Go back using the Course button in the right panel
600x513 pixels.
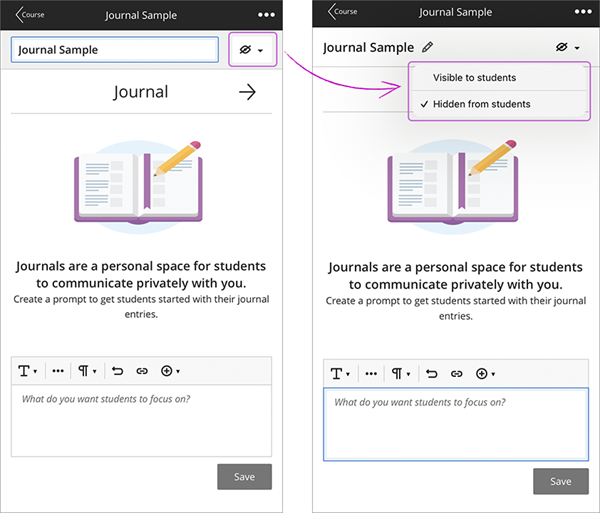(341, 12)
